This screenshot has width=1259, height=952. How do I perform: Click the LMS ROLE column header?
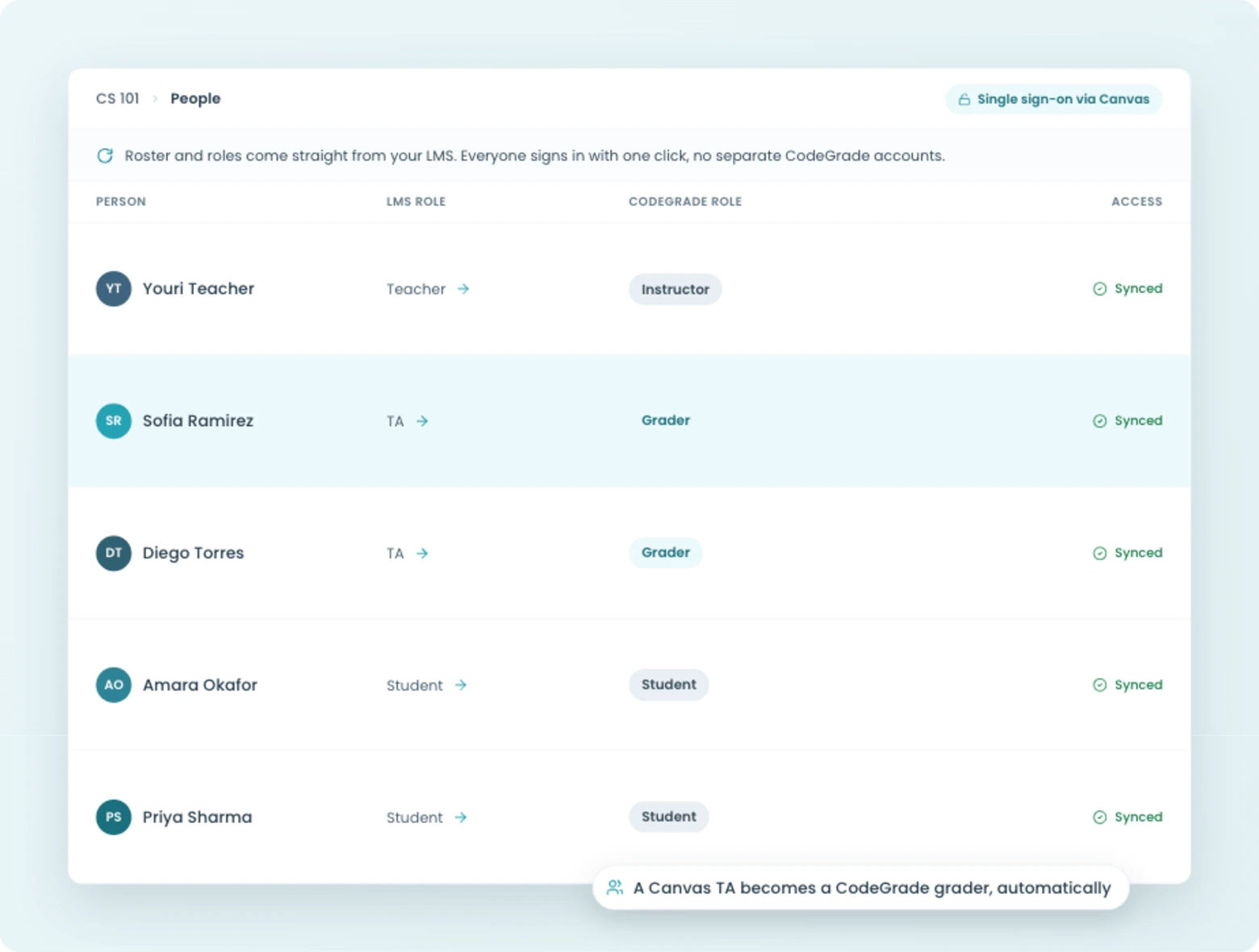pyautogui.click(x=416, y=202)
